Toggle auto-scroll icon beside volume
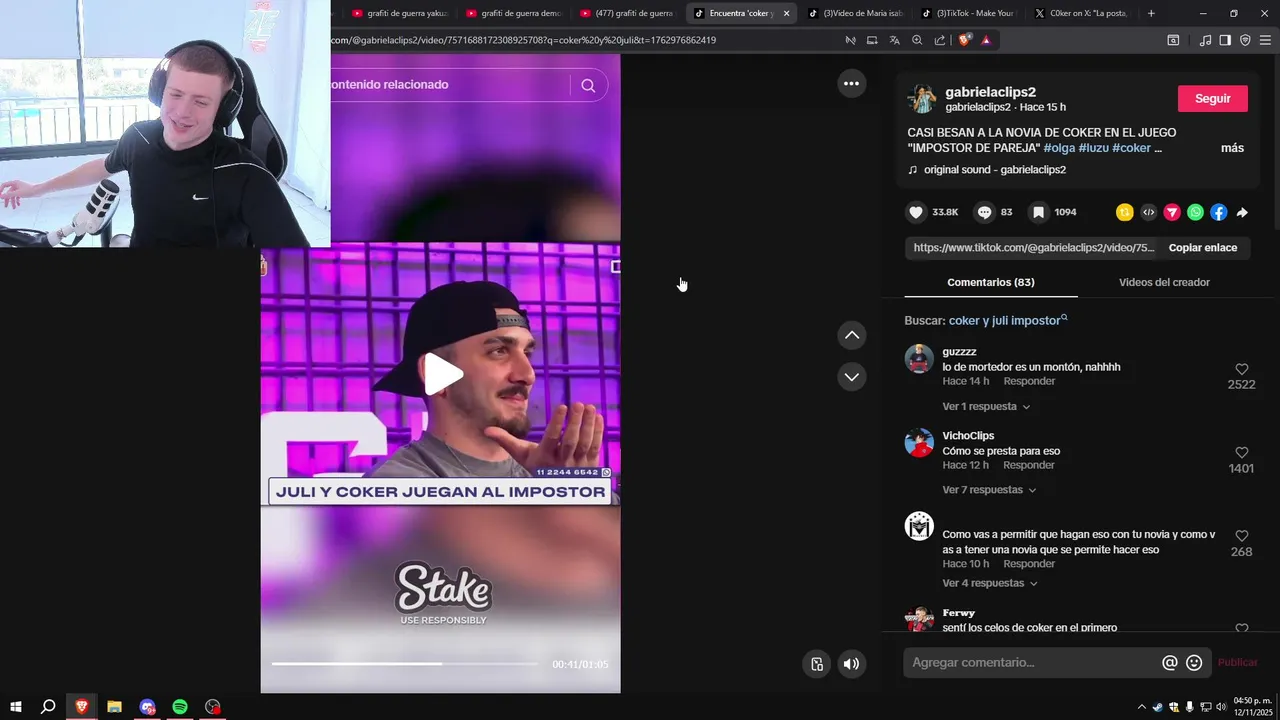Screen dimensions: 1280x720 [x=817, y=664]
